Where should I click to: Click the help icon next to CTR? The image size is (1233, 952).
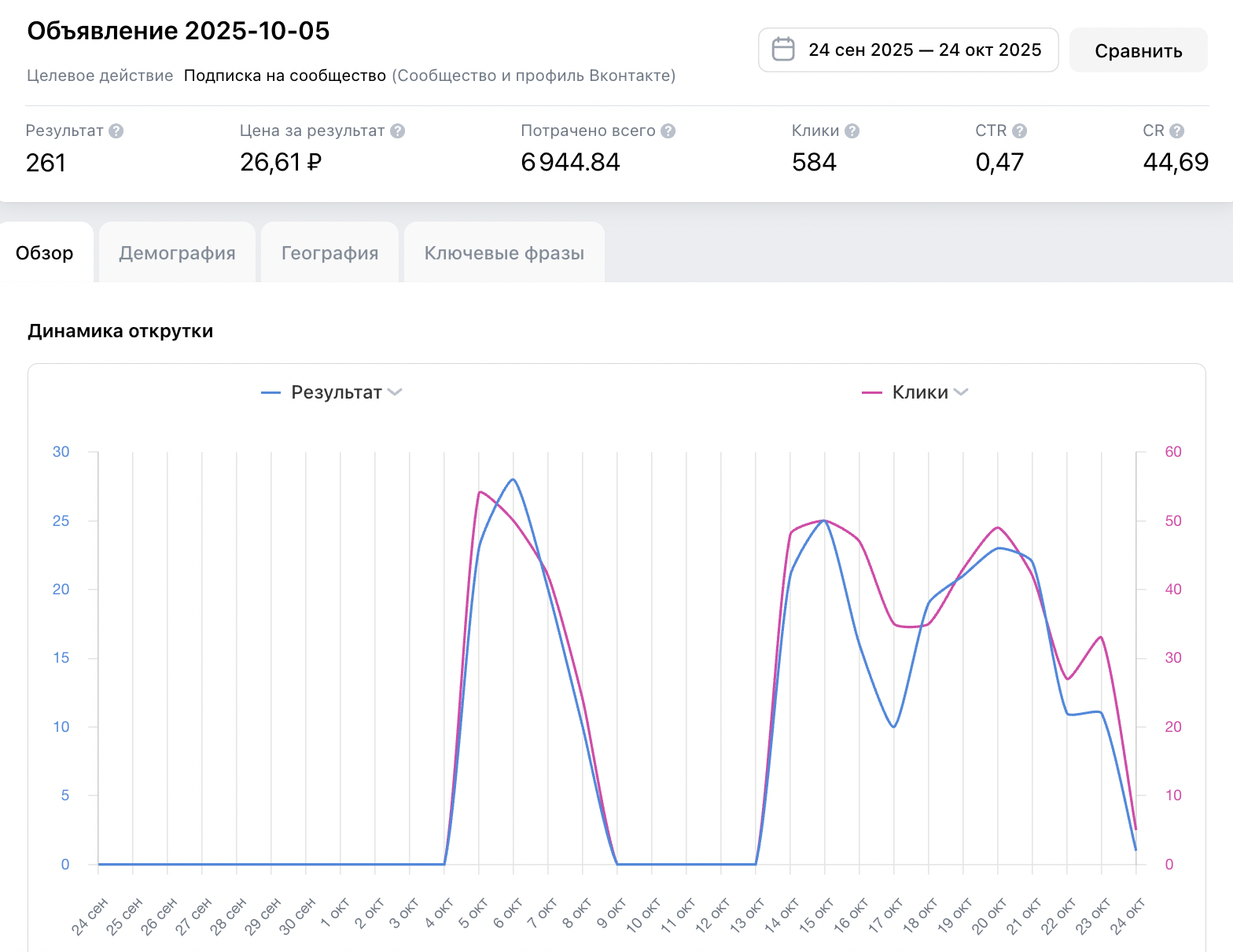click(1020, 131)
